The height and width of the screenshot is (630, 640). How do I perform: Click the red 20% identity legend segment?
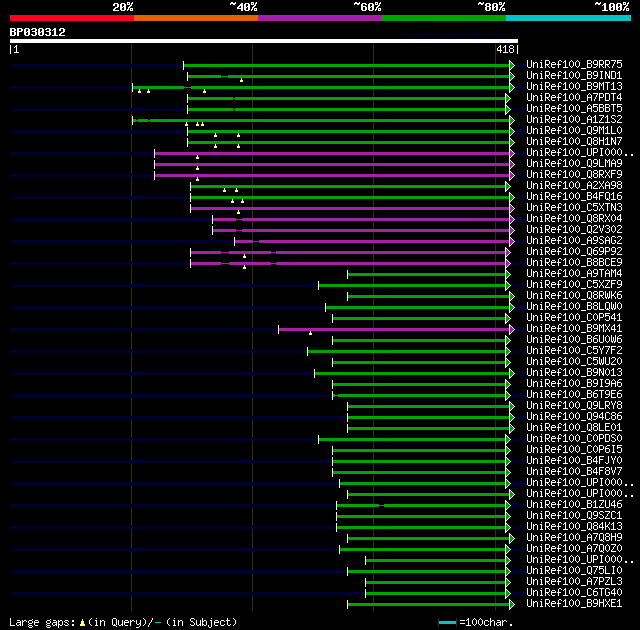coord(72,18)
